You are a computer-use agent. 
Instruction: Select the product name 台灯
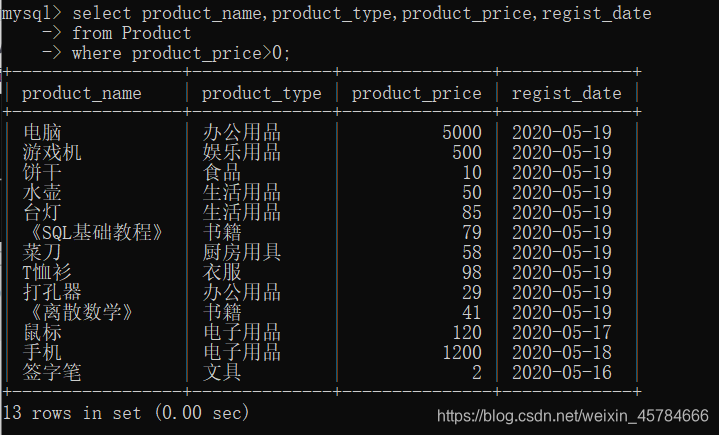(x=42, y=213)
